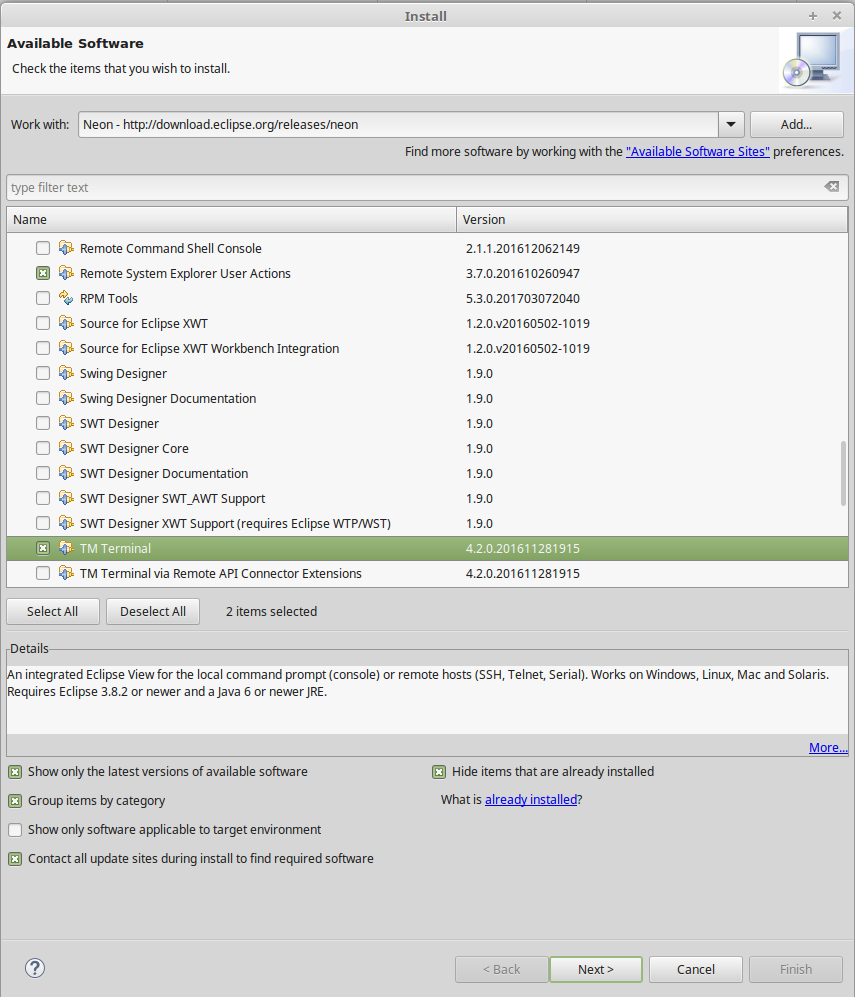The width and height of the screenshot is (855, 997).
Task: Open the Available Software Sites preferences link
Action: pyautogui.click(x=697, y=151)
